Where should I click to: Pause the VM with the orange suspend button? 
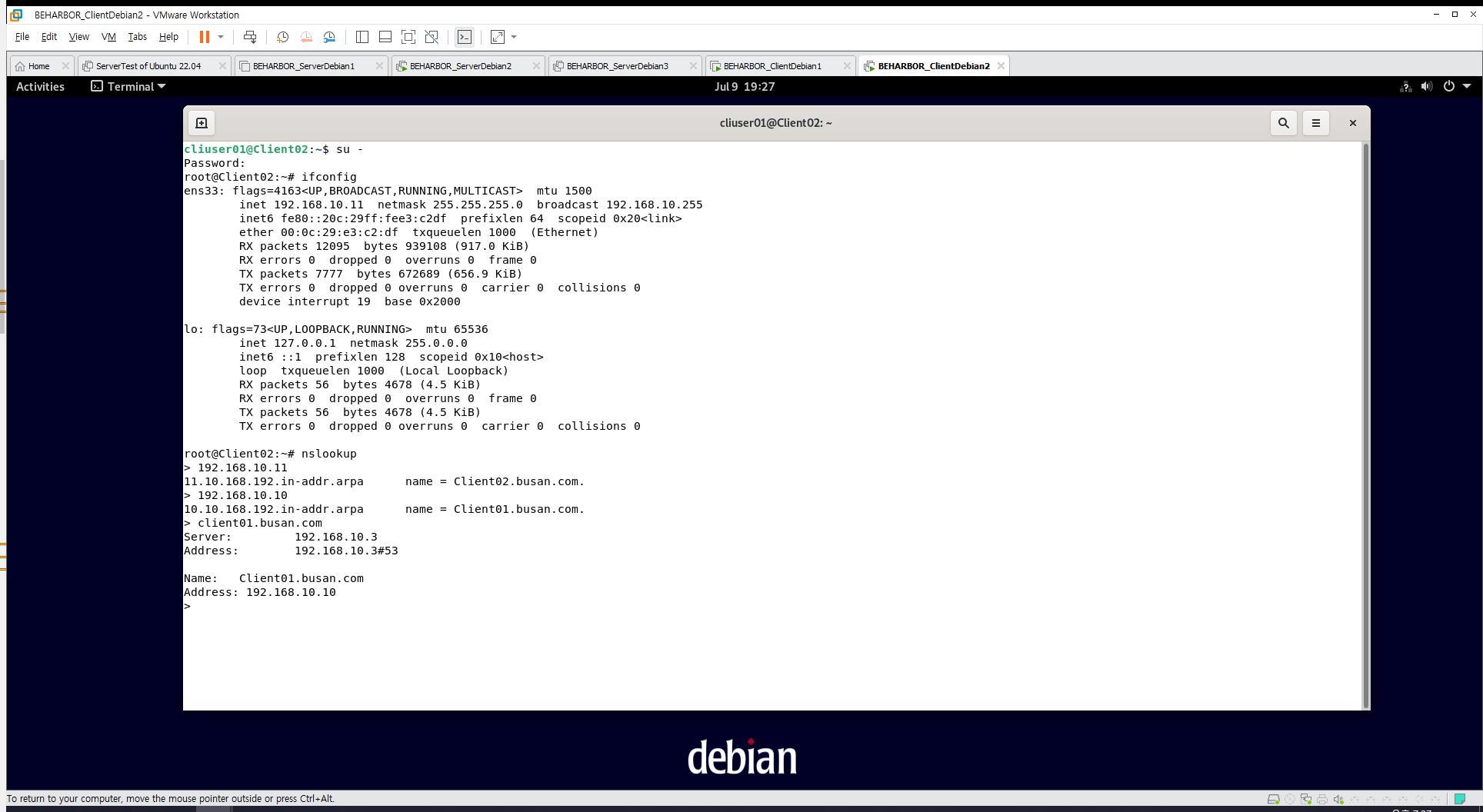coord(205,37)
